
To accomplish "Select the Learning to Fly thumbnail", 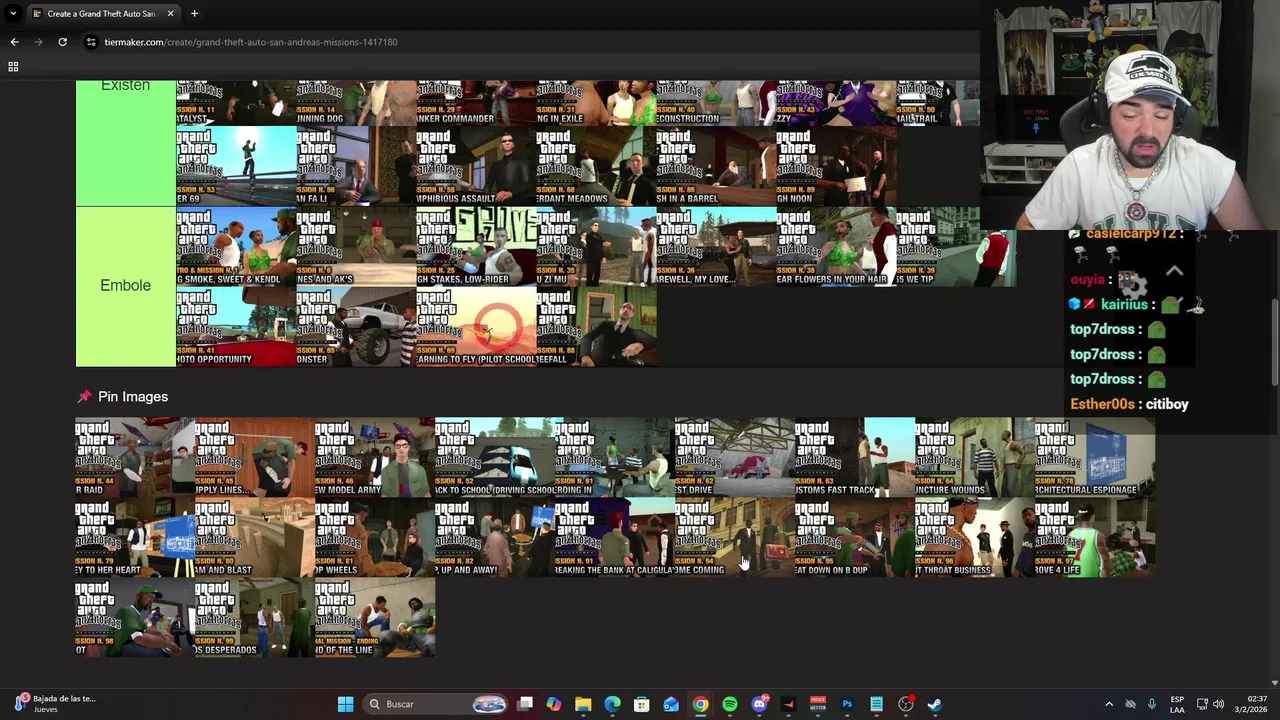I will 476,326.
